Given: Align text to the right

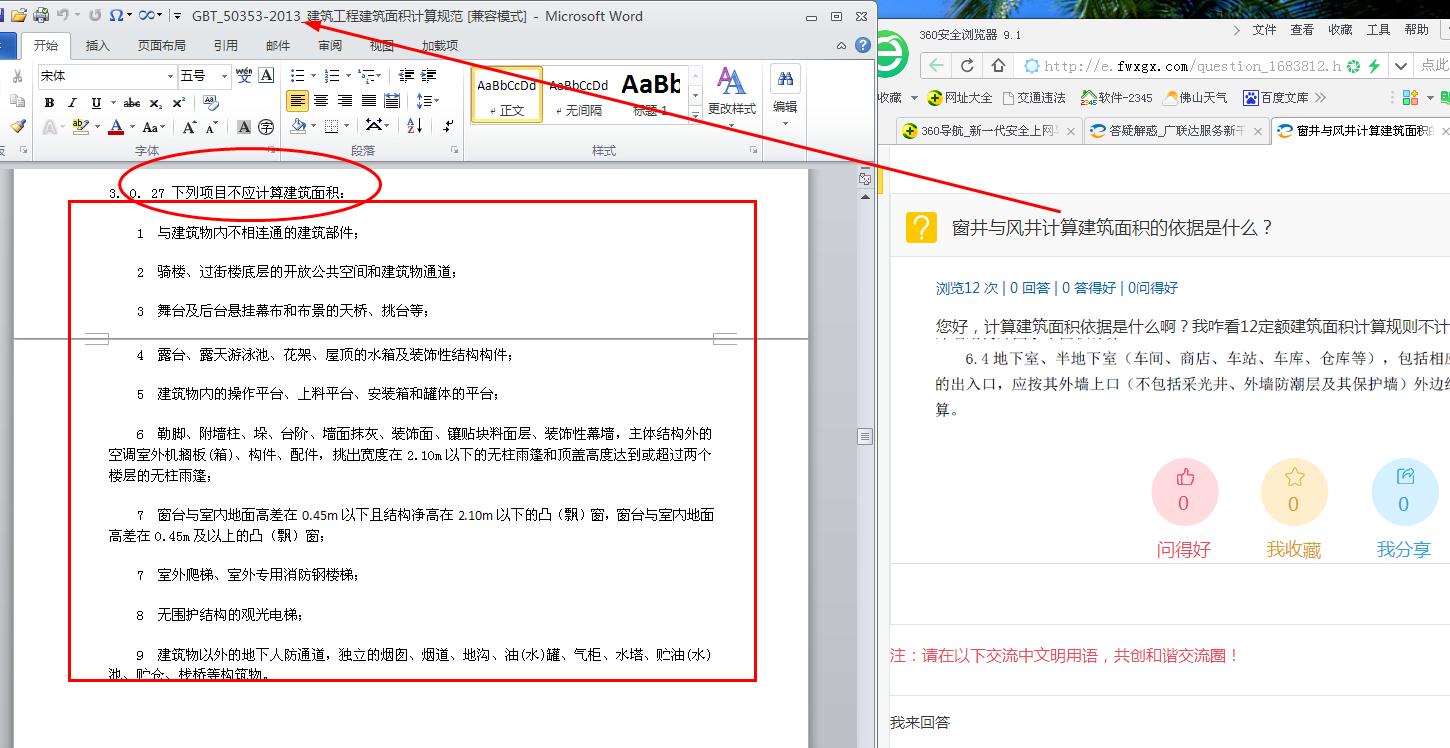Looking at the screenshot, I should point(345,101).
